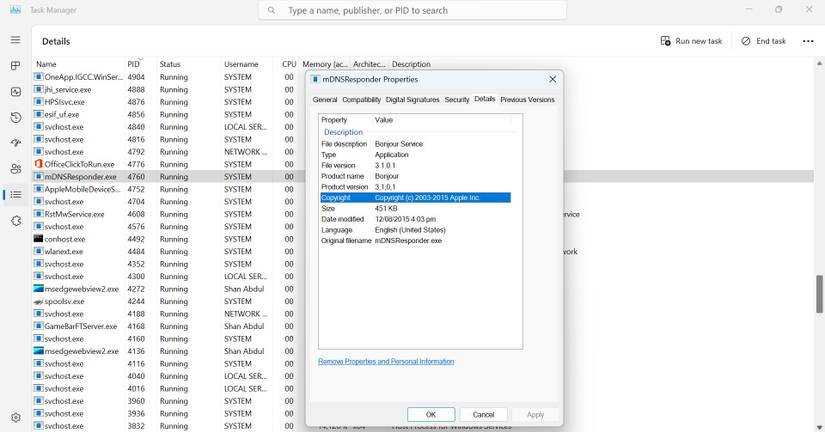Click the Run new task button

pyautogui.click(x=691, y=41)
